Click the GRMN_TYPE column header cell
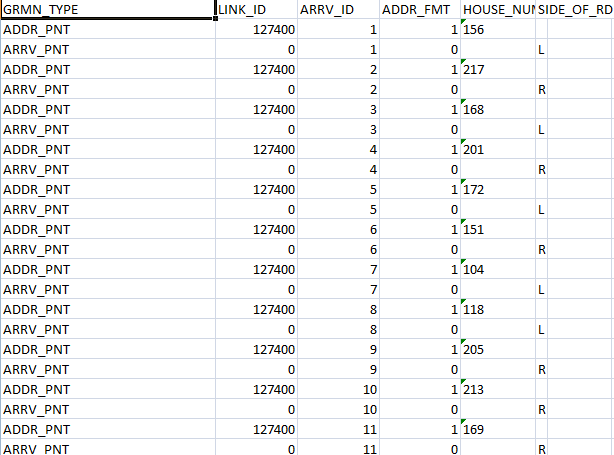Image resolution: width=614 pixels, height=455 pixels. 107,9
